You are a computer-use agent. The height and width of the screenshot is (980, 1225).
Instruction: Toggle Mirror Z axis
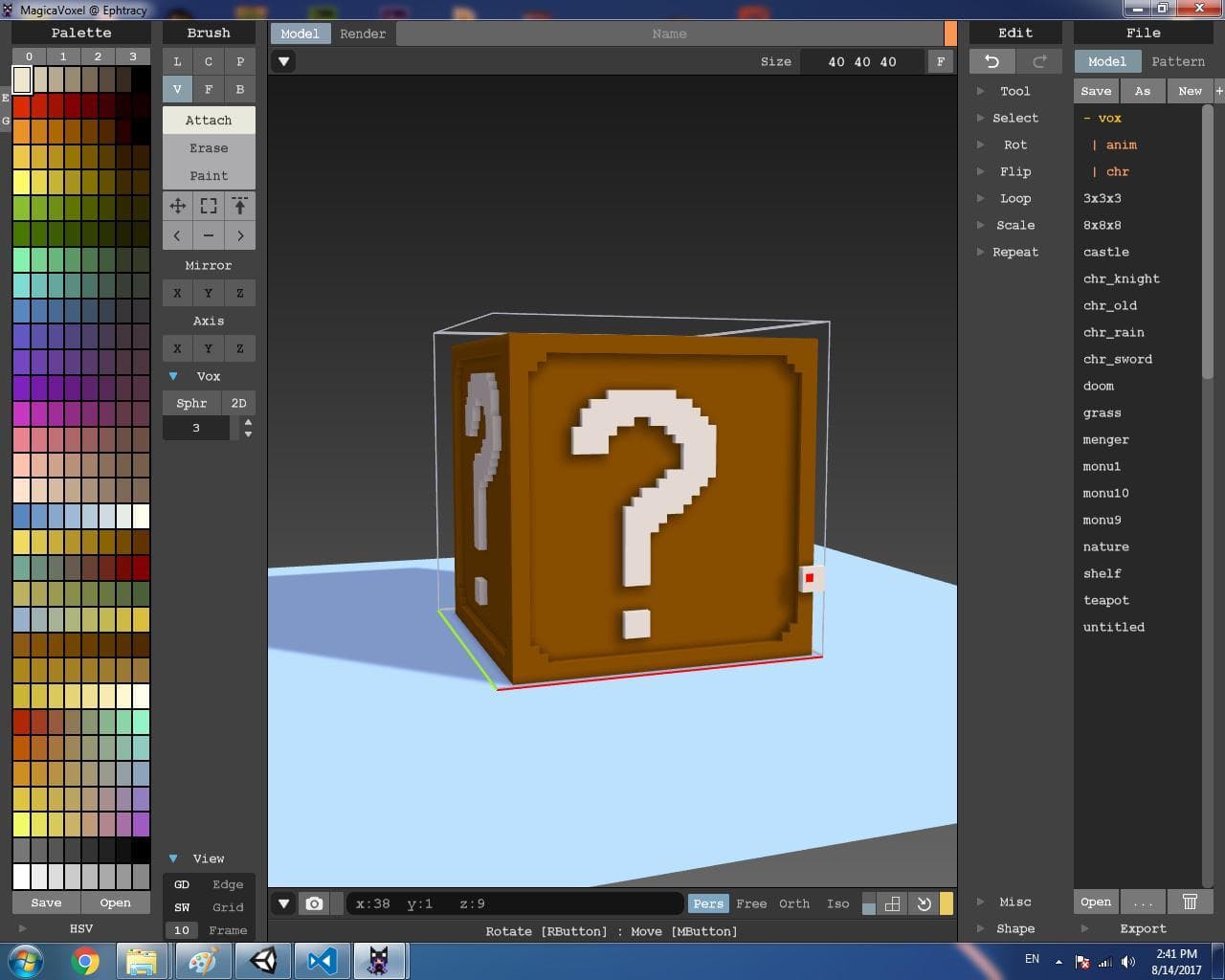240,293
